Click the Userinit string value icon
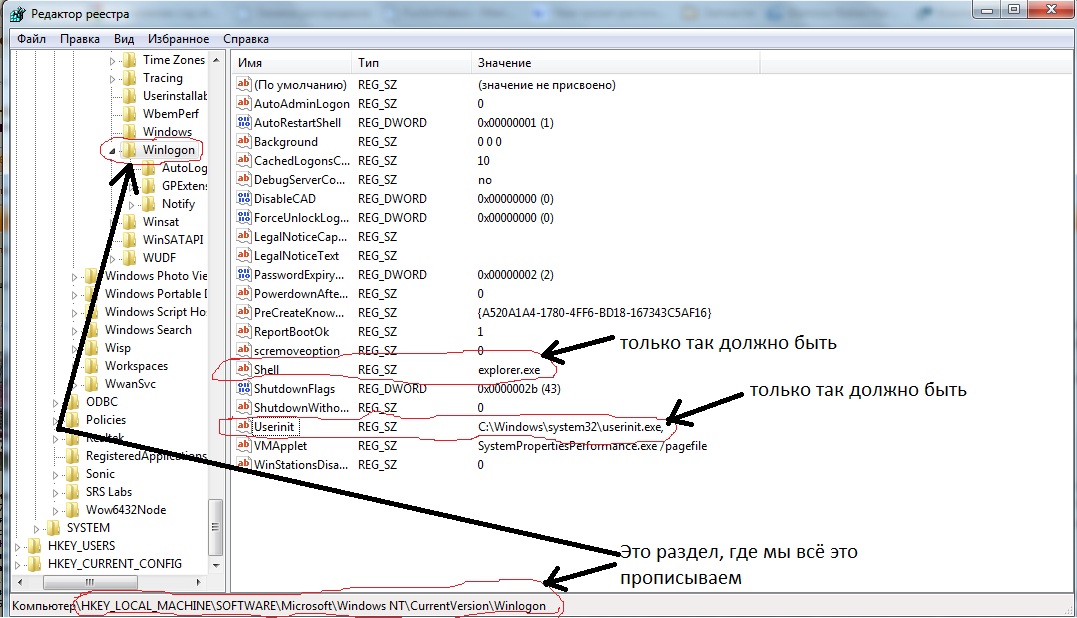This screenshot has height=618, width=1077. (243, 427)
